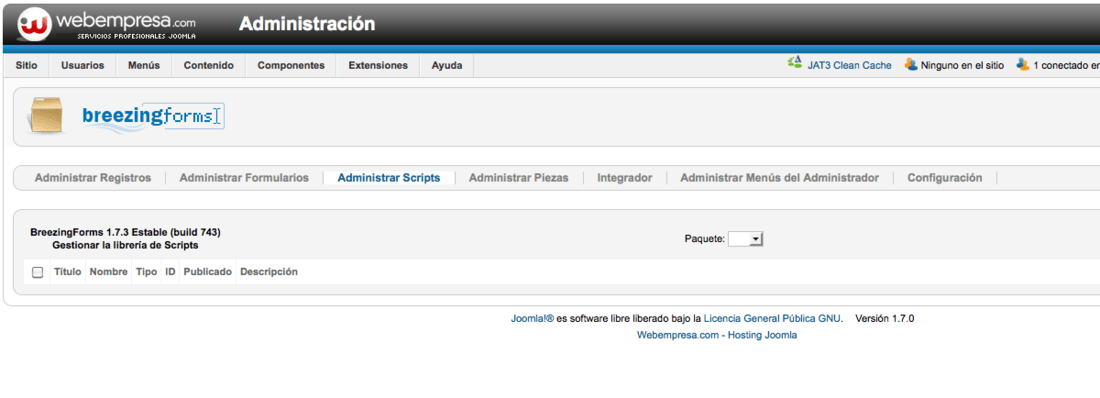
Task: Sort by the Título column header
Action: 67,272
